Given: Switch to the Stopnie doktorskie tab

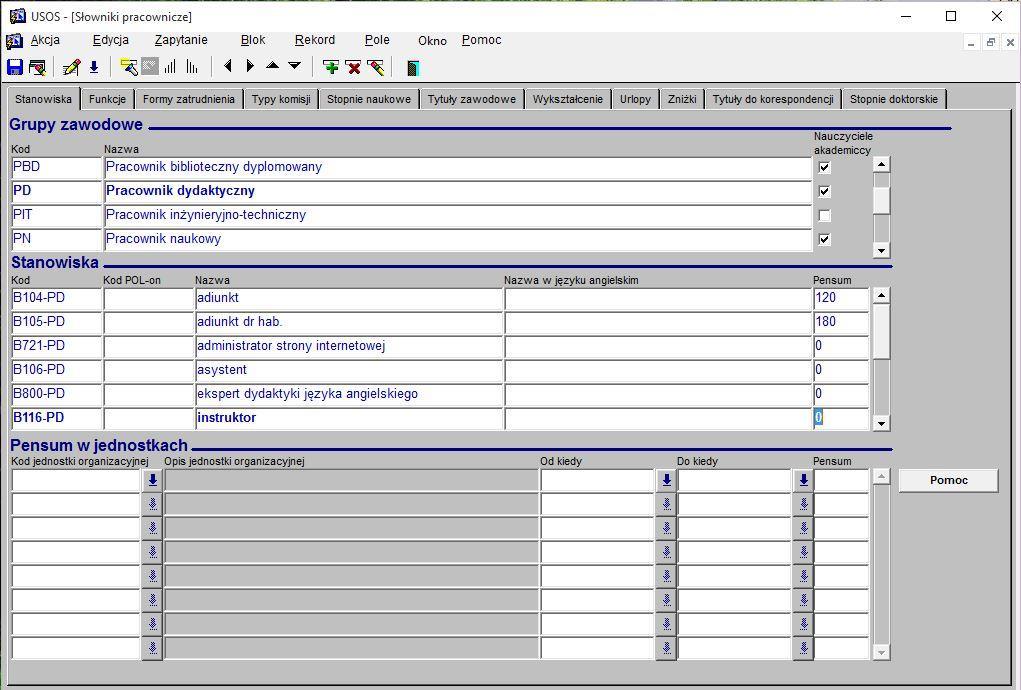Looking at the screenshot, I should click(x=894, y=99).
